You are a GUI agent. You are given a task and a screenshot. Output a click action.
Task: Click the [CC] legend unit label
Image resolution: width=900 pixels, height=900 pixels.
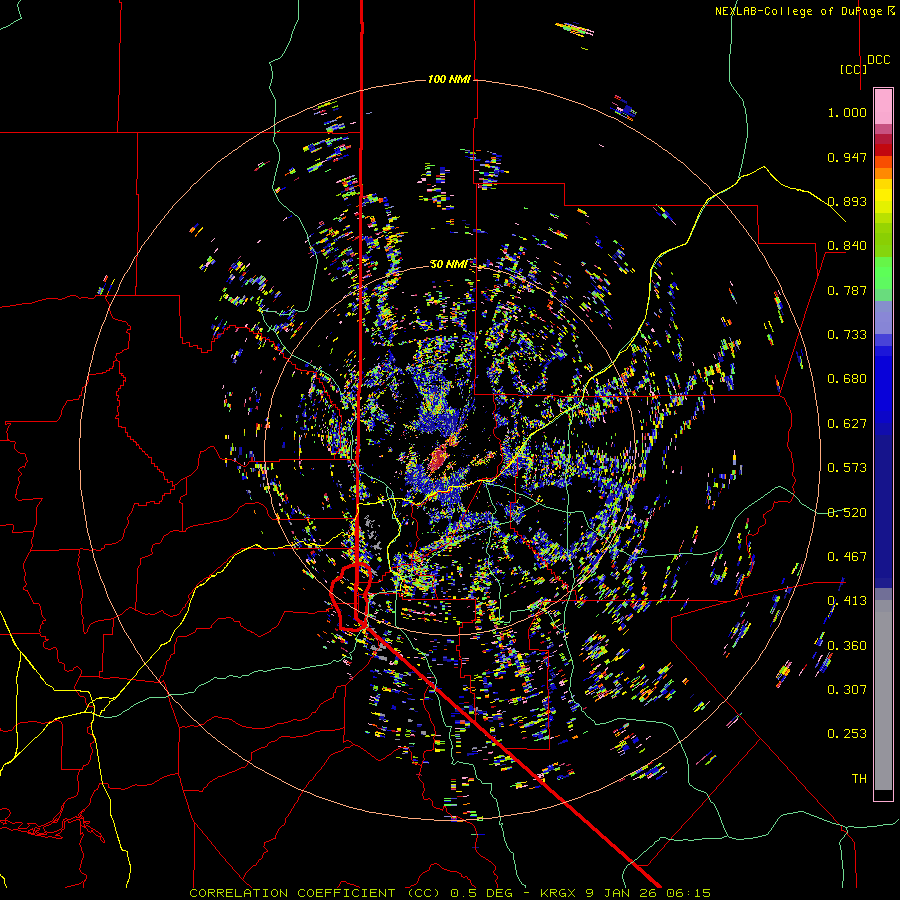[x=854, y=69]
